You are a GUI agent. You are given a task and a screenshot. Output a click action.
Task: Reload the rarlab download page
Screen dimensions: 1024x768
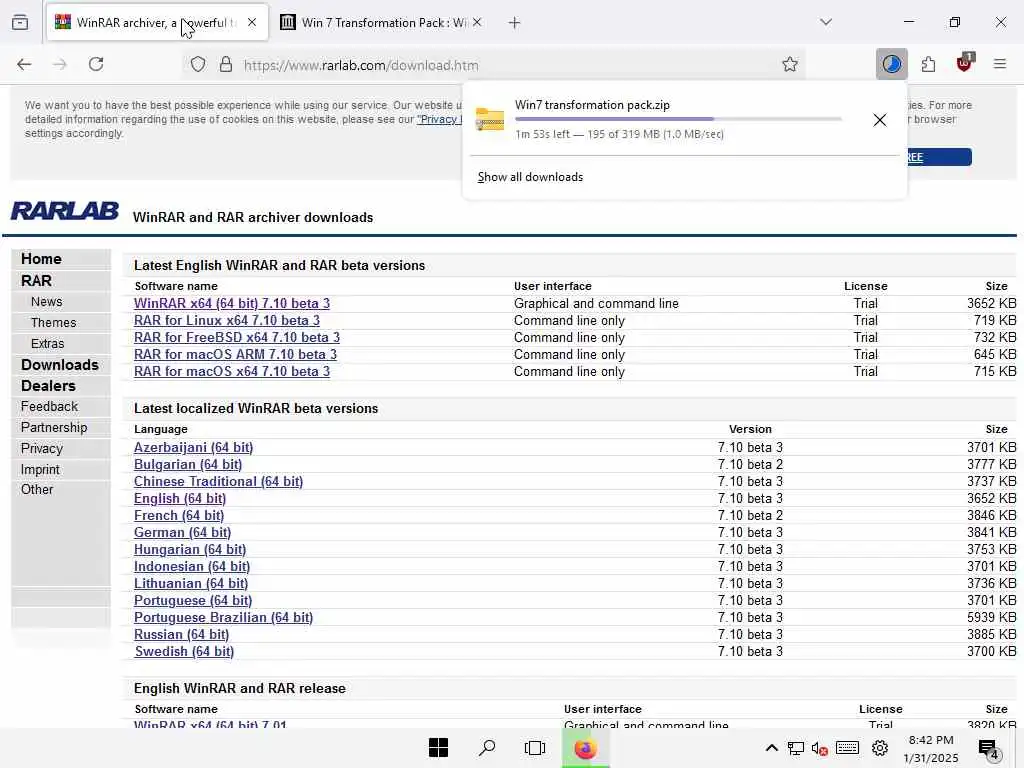(96, 64)
